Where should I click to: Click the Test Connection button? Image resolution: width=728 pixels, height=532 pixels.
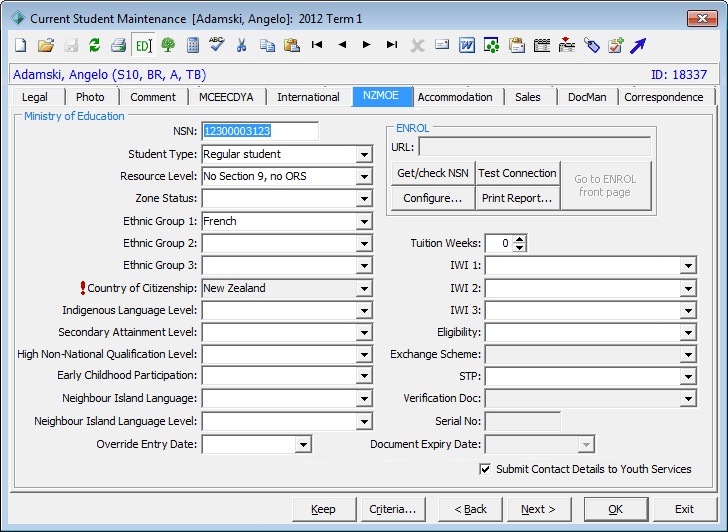pyautogui.click(x=517, y=173)
